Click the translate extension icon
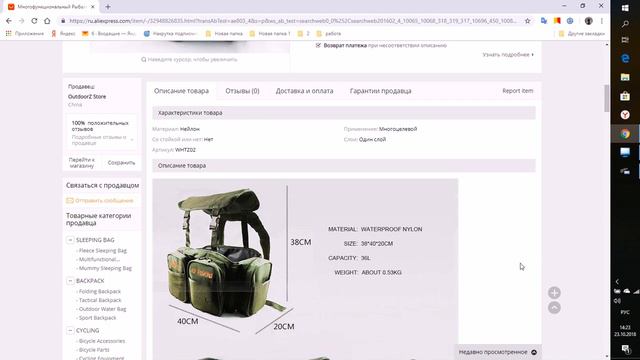Viewport: 640px width, 360px height. coord(544,21)
